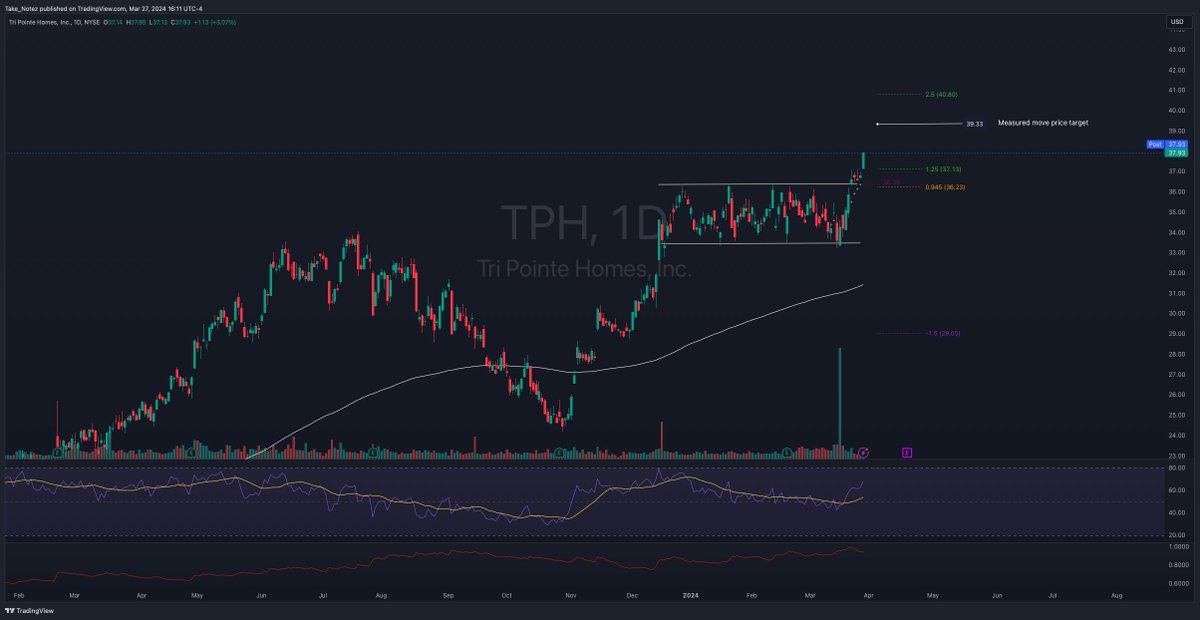Image resolution: width=1200 pixels, height=620 pixels.
Task: Select the 39.33 price target line
Action: (920, 124)
